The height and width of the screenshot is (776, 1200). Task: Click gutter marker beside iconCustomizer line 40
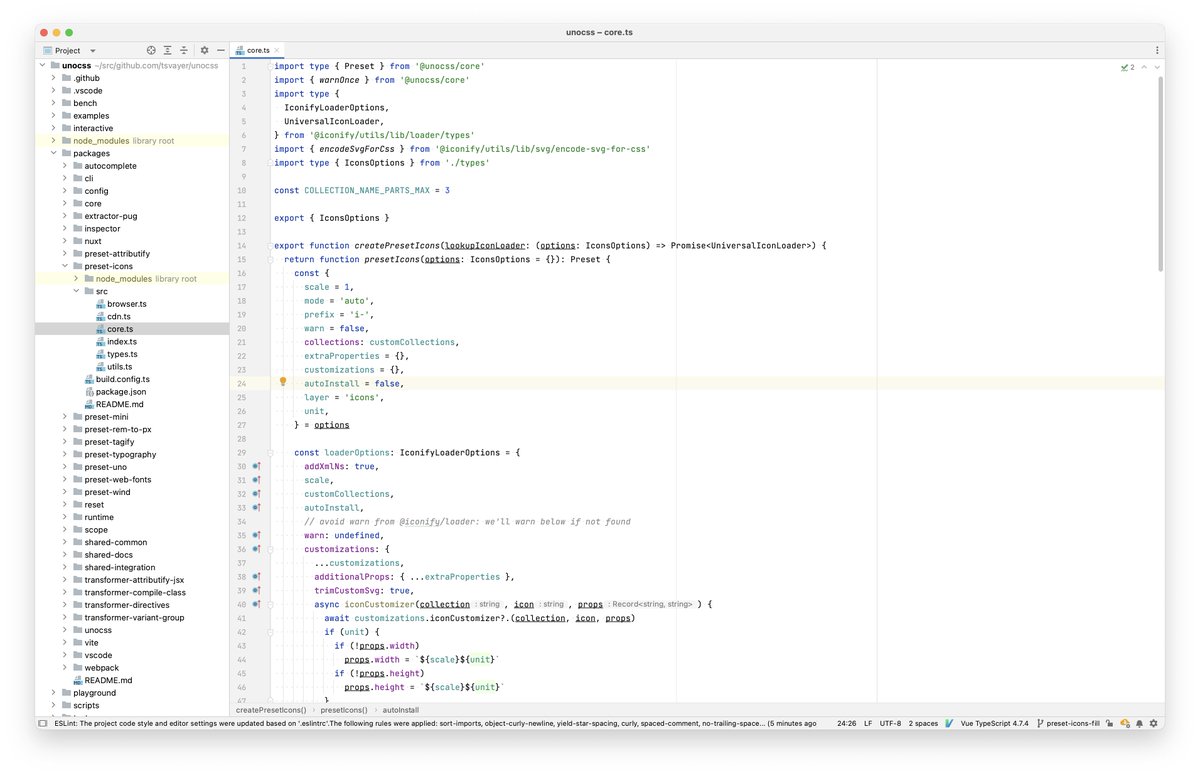pos(256,605)
